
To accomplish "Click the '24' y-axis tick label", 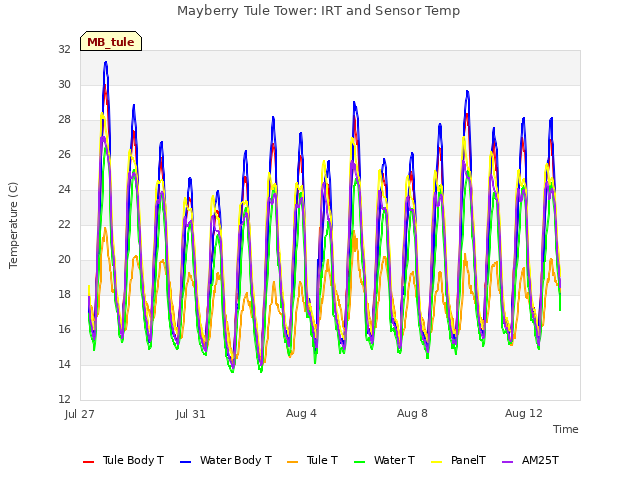I will click(64, 189).
